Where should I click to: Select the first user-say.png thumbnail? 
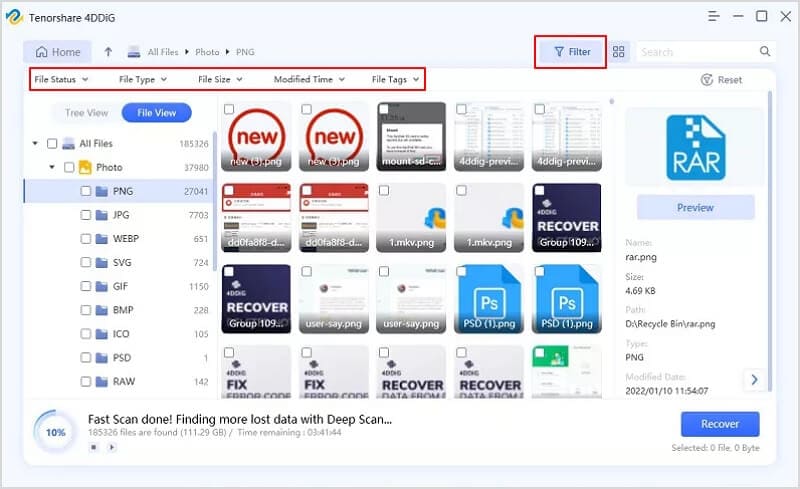point(334,299)
